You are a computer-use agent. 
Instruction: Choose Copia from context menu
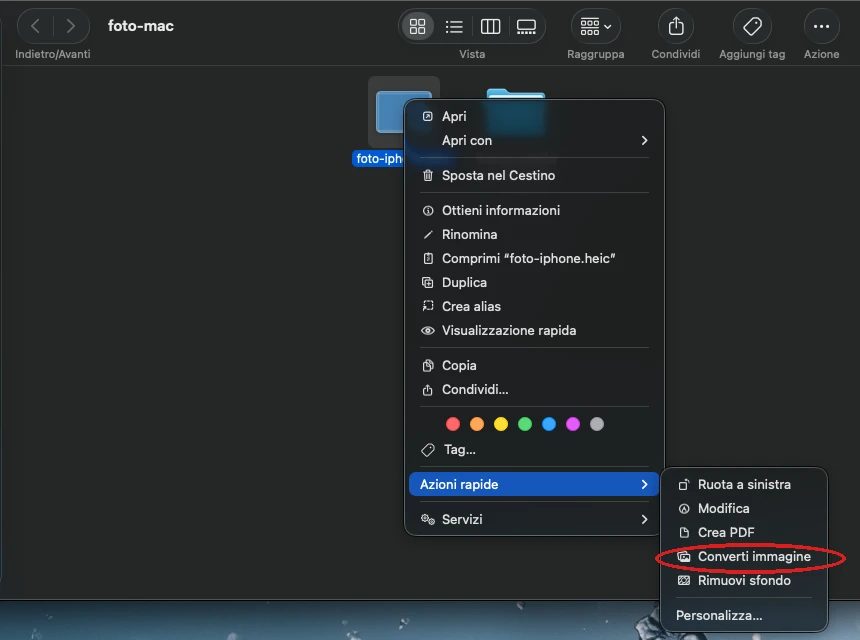click(534, 366)
